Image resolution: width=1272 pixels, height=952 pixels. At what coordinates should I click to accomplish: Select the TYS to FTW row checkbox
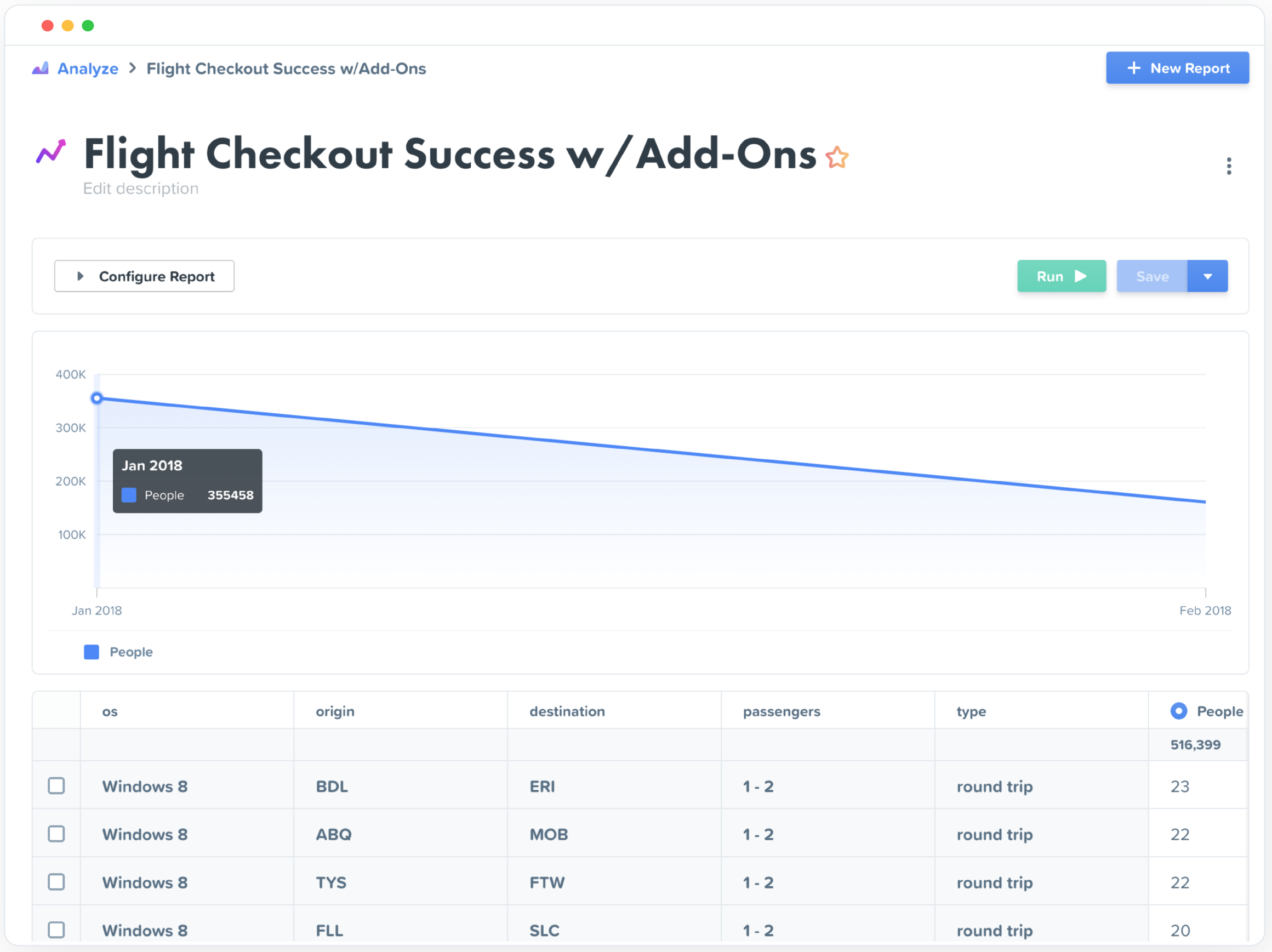[x=56, y=882]
